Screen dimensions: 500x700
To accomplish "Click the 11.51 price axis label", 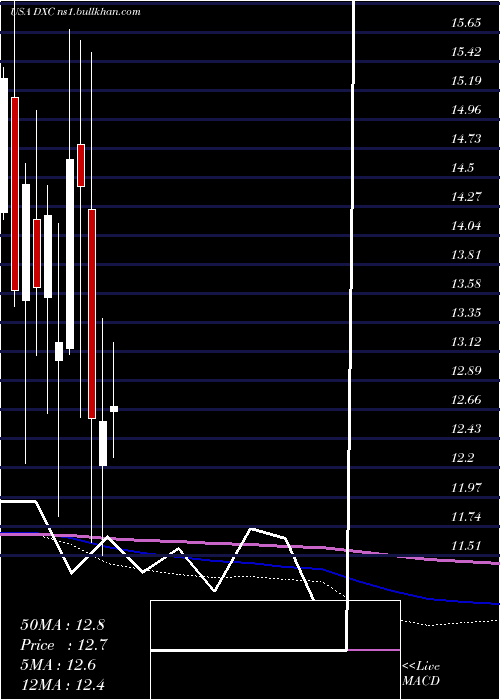I will coord(466,546).
